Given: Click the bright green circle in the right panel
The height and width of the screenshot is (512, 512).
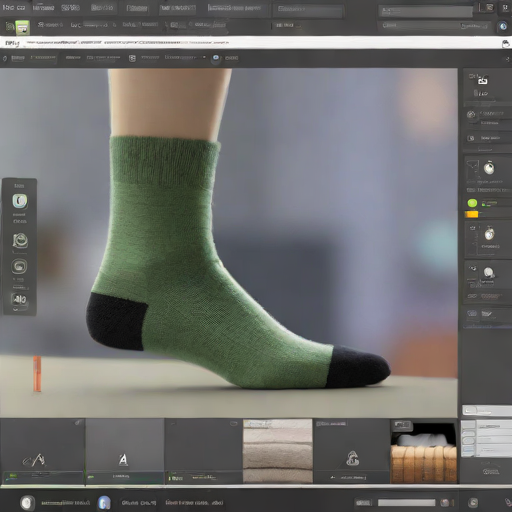Looking at the screenshot, I should click(472, 203).
